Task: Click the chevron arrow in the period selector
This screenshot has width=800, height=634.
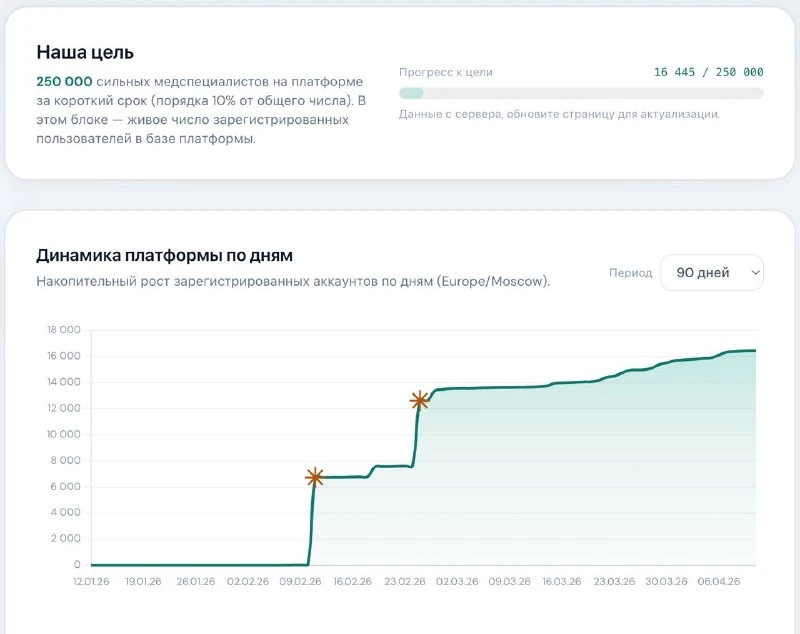Action: click(755, 273)
